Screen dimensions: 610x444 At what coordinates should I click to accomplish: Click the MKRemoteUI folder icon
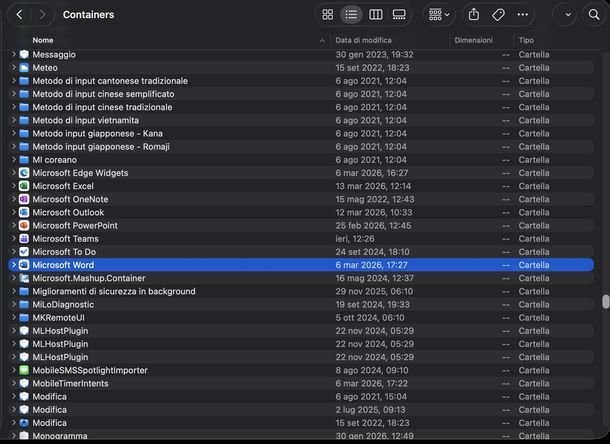point(24,318)
